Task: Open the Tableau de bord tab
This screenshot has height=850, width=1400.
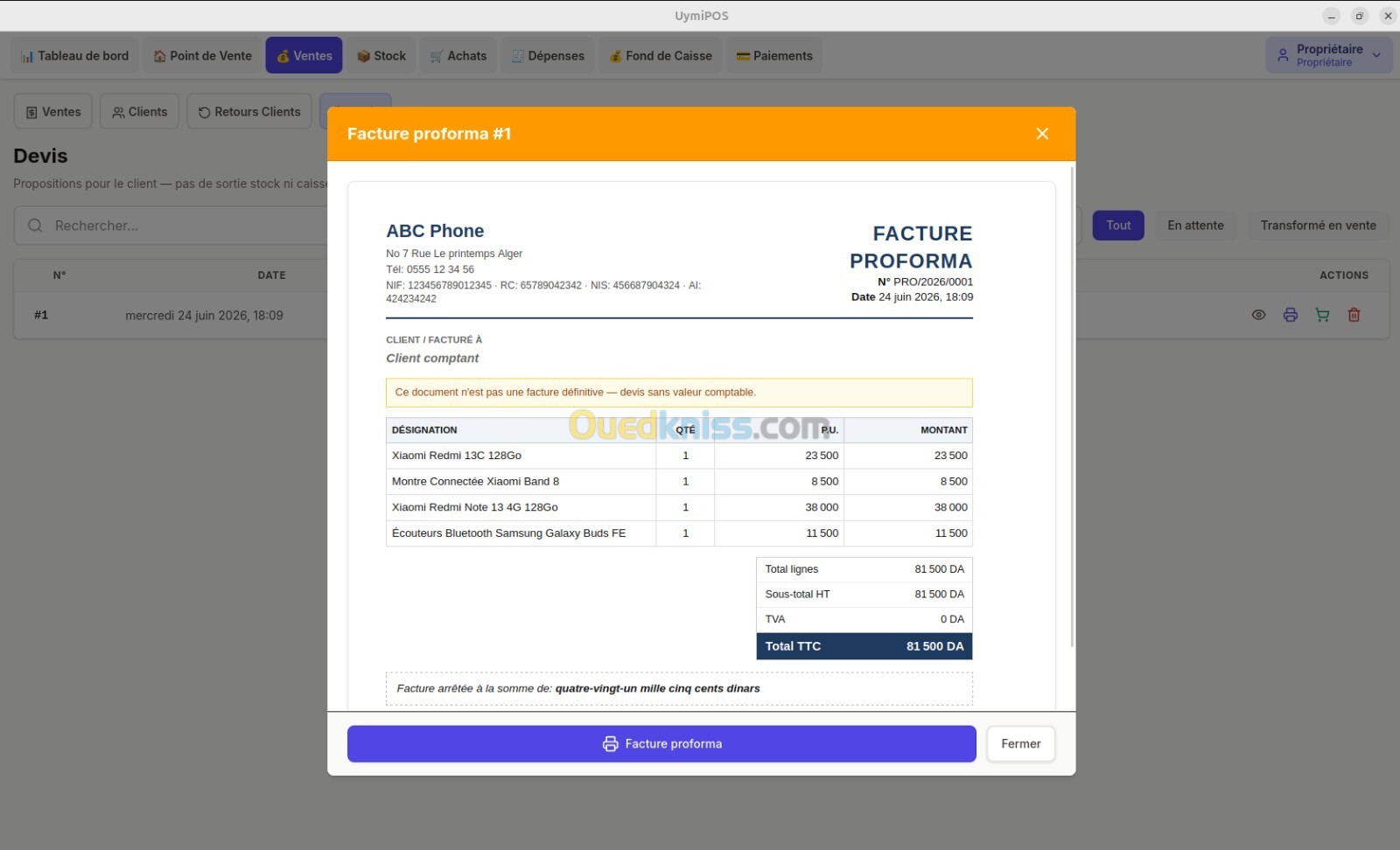Action: click(x=74, y=55)
